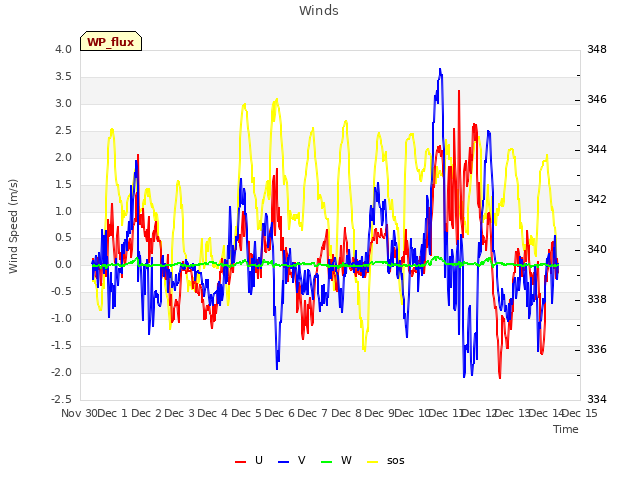Image resolution: width=640 pixels, height=480 pixels.
Task: Click the 0.0 left axis value
Action: coord(63,264)
